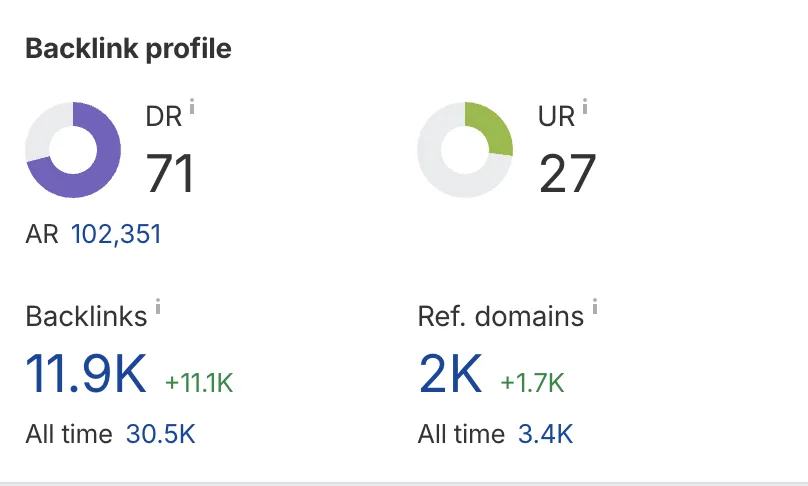
Task: Click the info icon beside UR
Action: 585,107
